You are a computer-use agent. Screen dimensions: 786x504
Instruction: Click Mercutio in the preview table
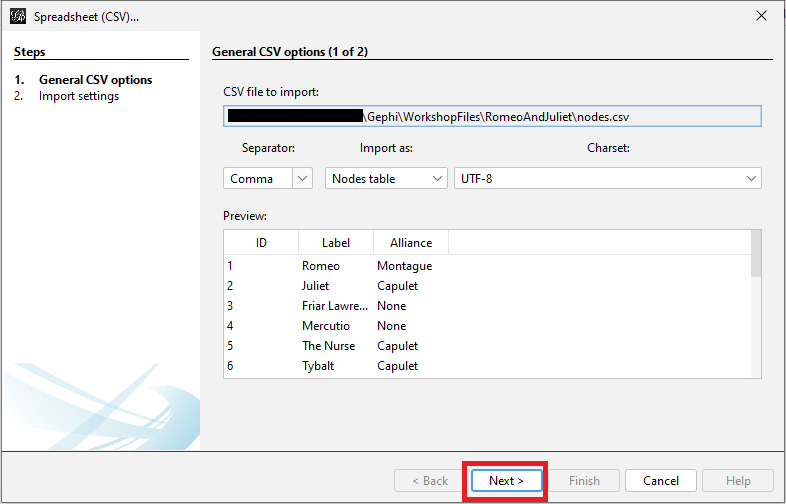click(x=326, y=326)
